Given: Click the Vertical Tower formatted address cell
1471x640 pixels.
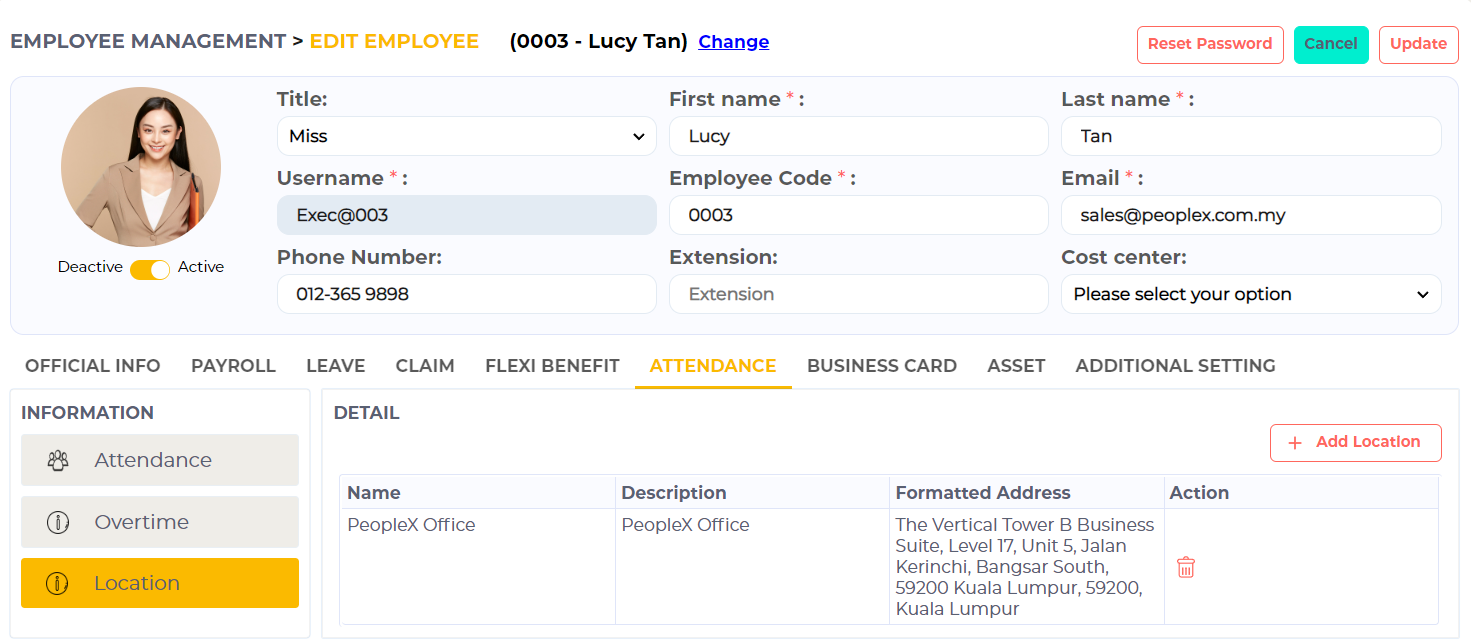Looking at the screenshot, I should point(1025,567).
